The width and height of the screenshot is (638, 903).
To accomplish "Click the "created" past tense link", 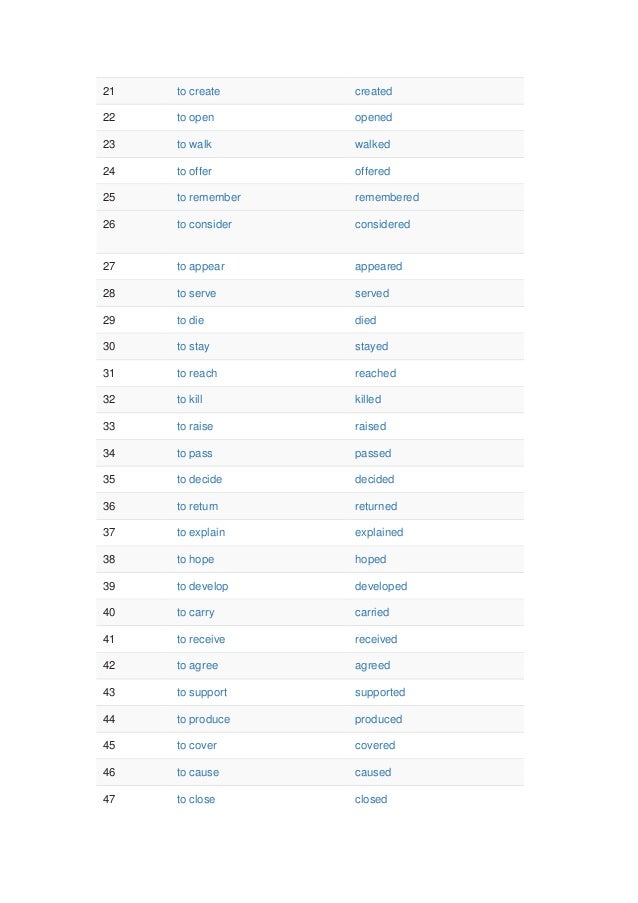I will pyautogui.click(x=373, y=91).
